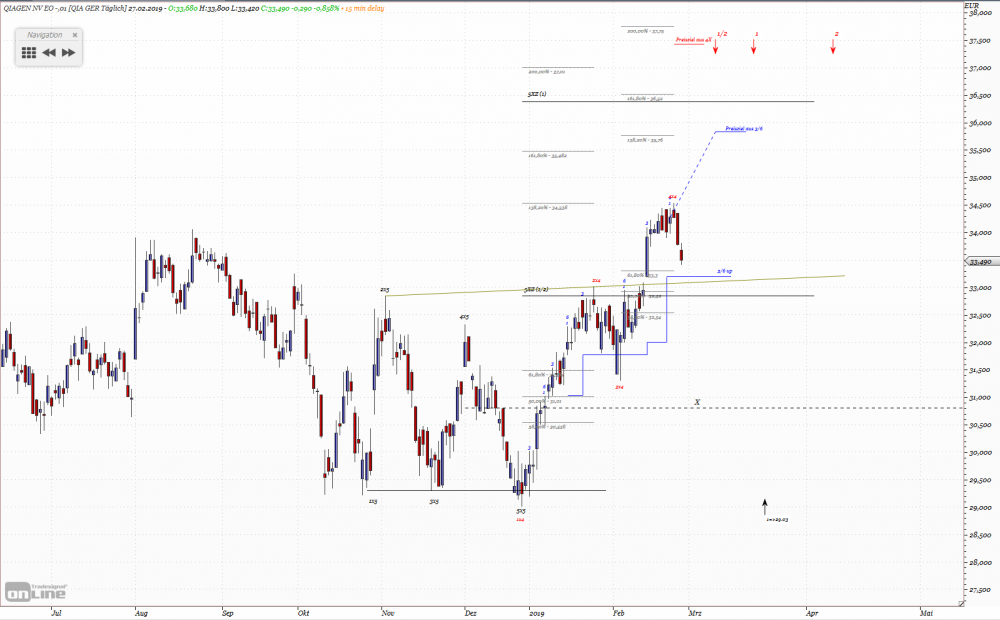The width and height of the screenshot is (1000, 620).
Task: Click the blue 'Preisziel aus 2/6' label
Action: point(744,129)
